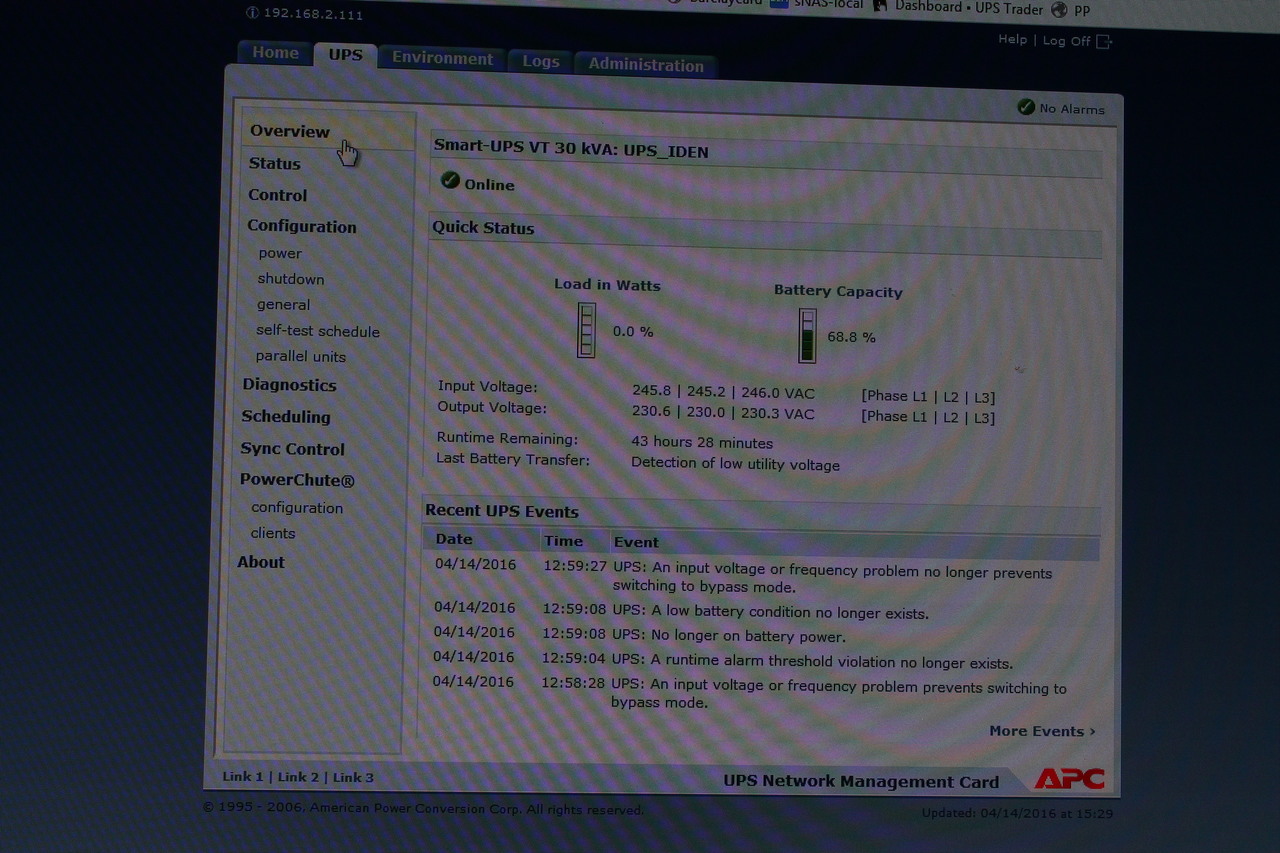The width and height of the screenshot is (1280, 853).
Task: Click the 0.0 % load value
Action: coord(633,331)
